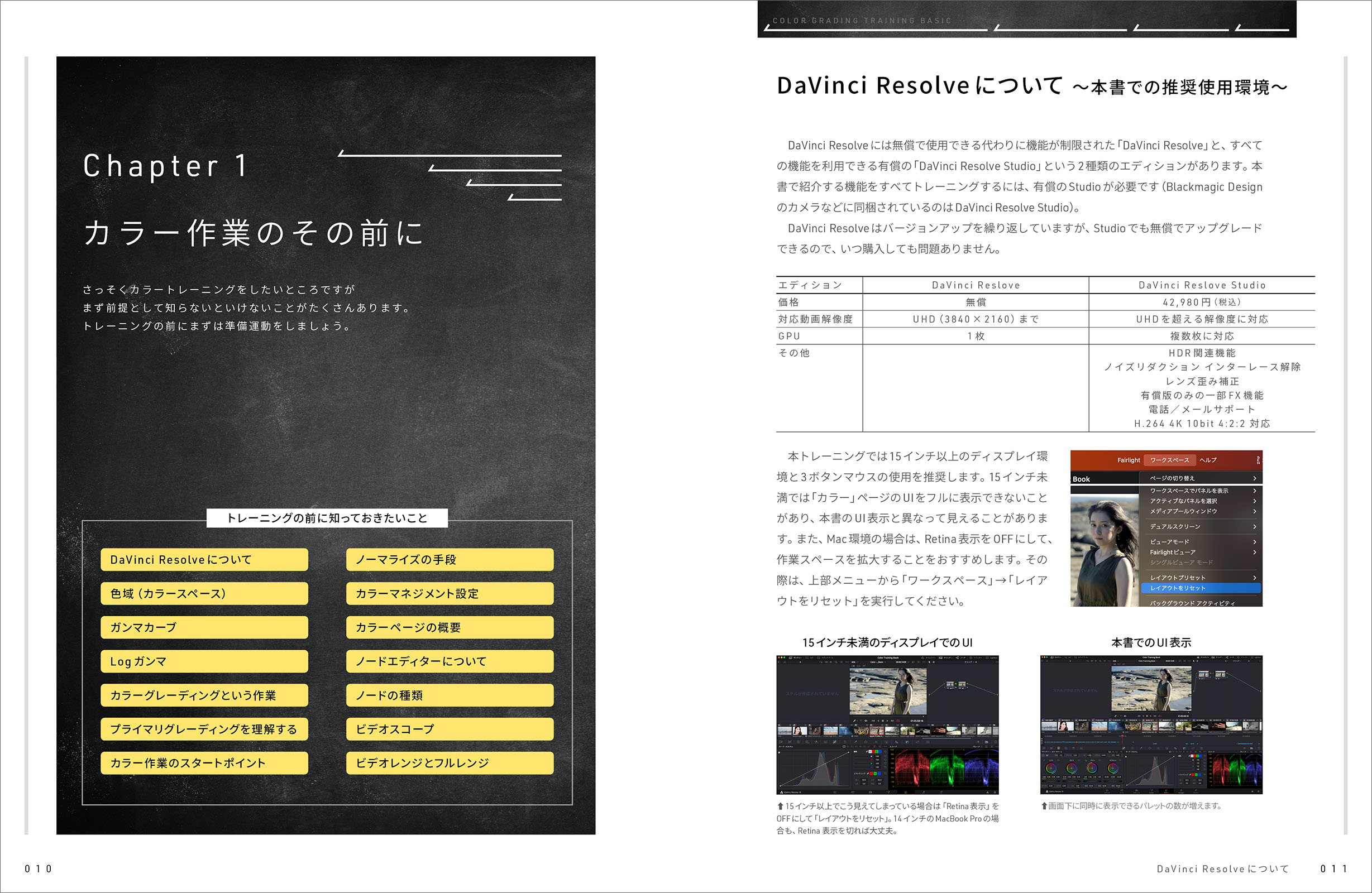Choose 'Fairlightビューア' menu entry

point(1201,552)
